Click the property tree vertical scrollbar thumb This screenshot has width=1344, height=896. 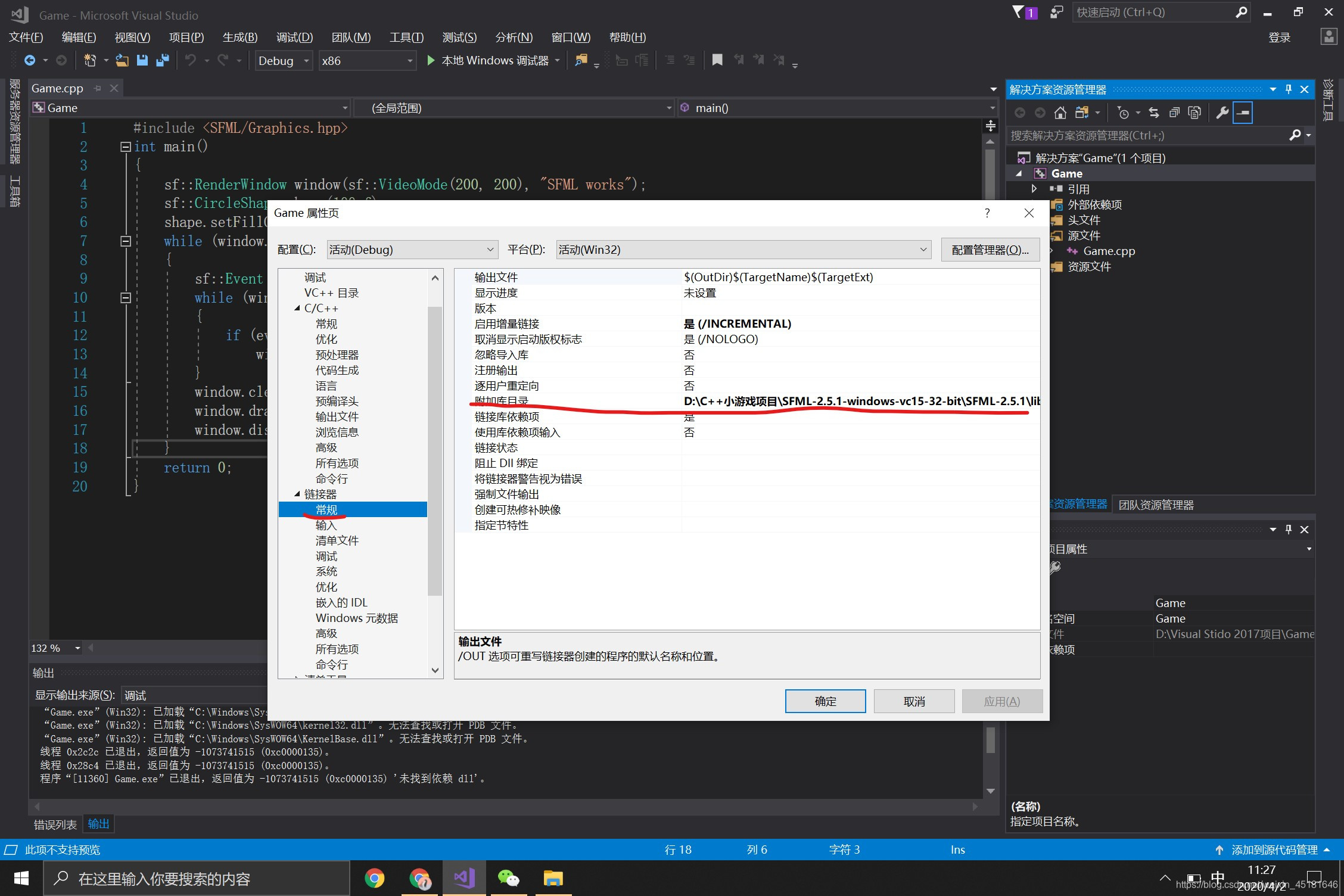435,451
